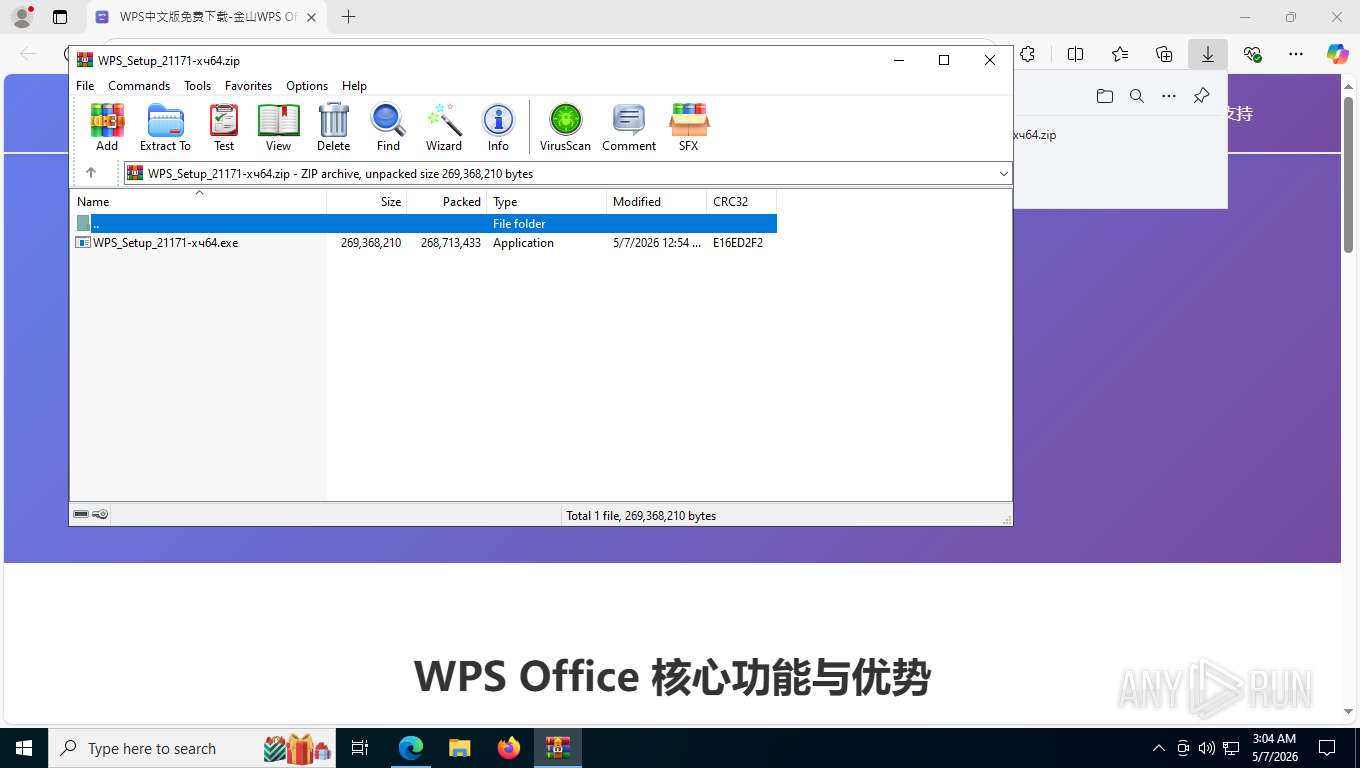Image resolution: width=1360 pixels, height=768 pixels.
Task: Start VirusScan on the archive
Action: coord(565,127)
